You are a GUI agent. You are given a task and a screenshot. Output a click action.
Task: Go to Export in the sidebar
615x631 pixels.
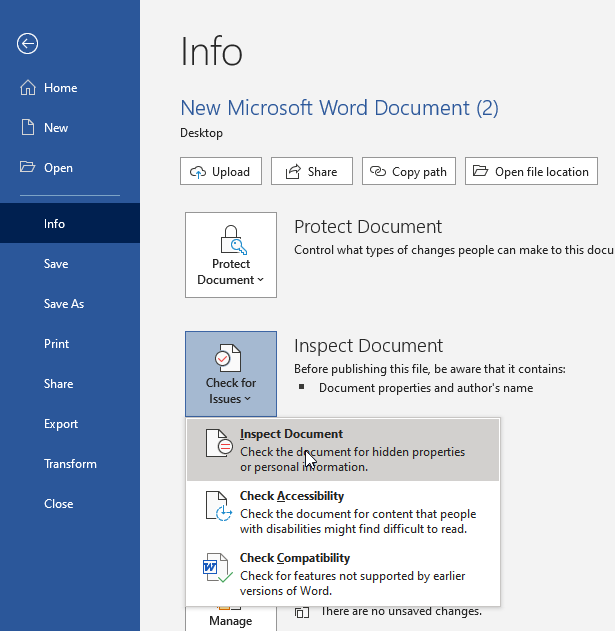[61, 424]
